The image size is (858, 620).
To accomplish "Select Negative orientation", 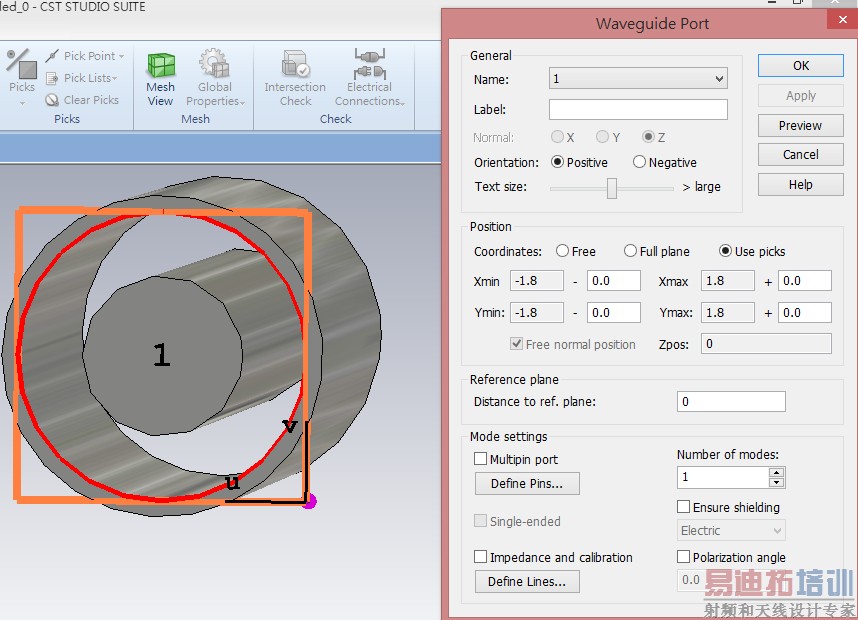I will (639, 162).
